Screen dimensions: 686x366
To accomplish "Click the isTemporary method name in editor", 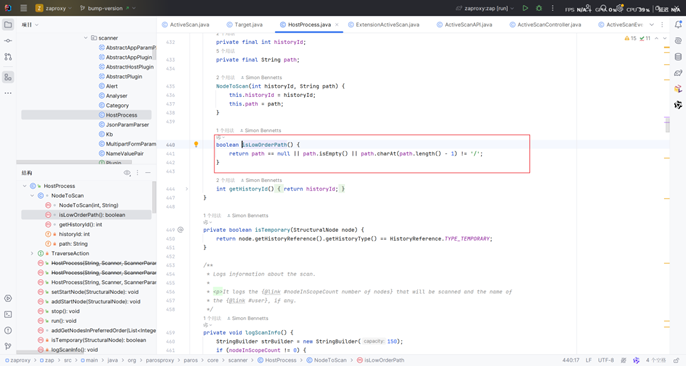I will pos(272,230).
